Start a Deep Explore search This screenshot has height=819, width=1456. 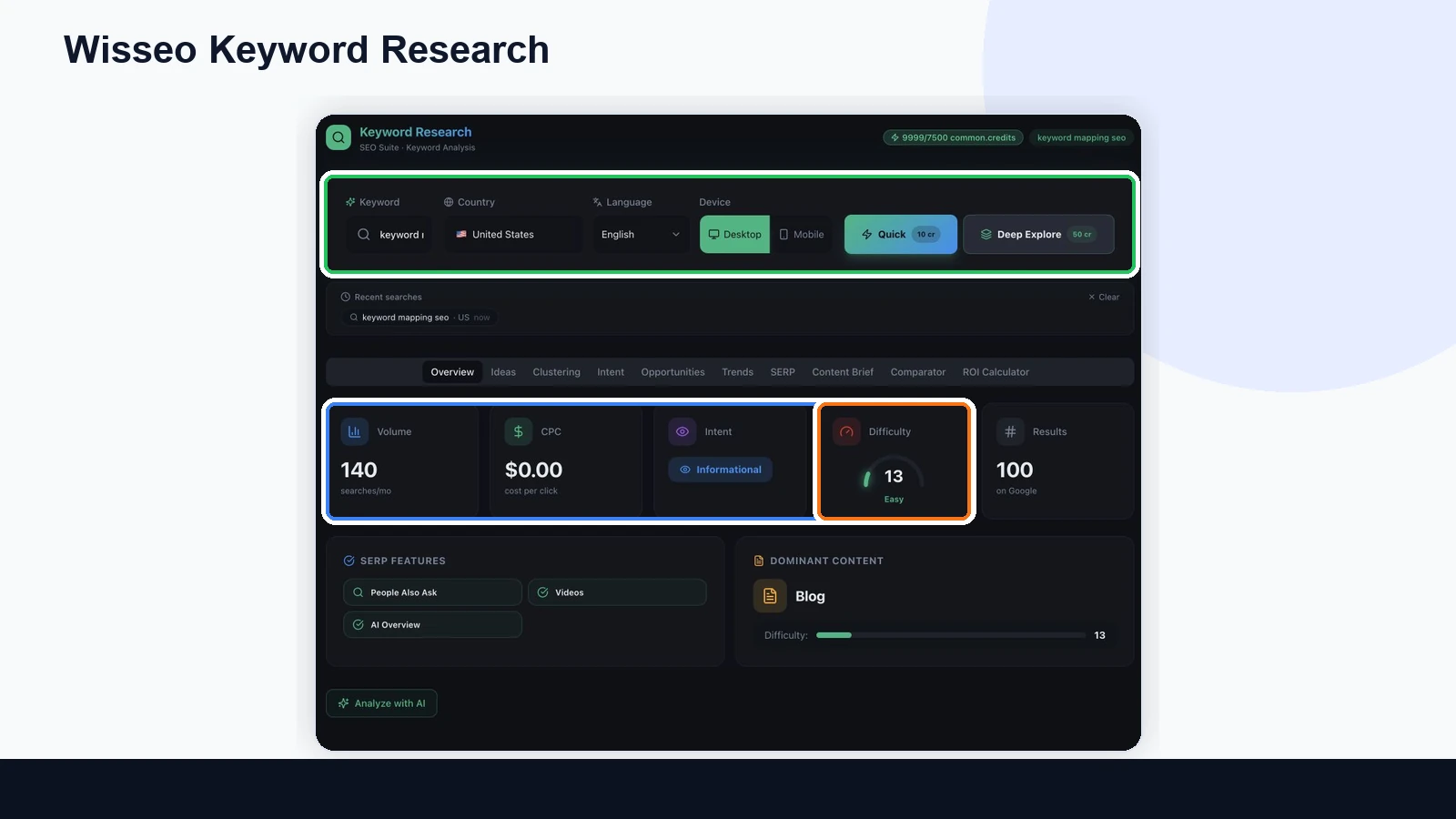tap(1038, 234)
